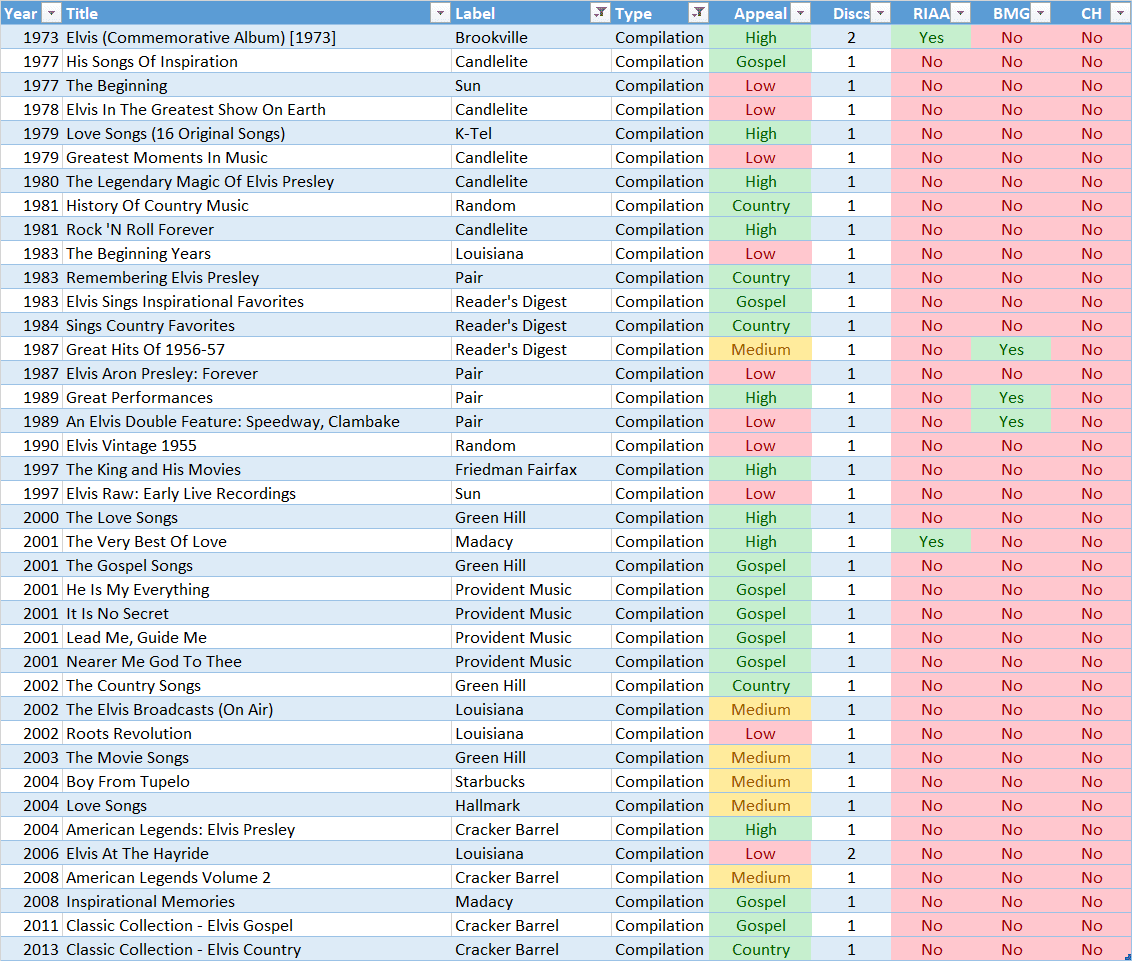
Task: Click 'Classic Collection - Elvis Gospel' cell
Action: point(256,926)
